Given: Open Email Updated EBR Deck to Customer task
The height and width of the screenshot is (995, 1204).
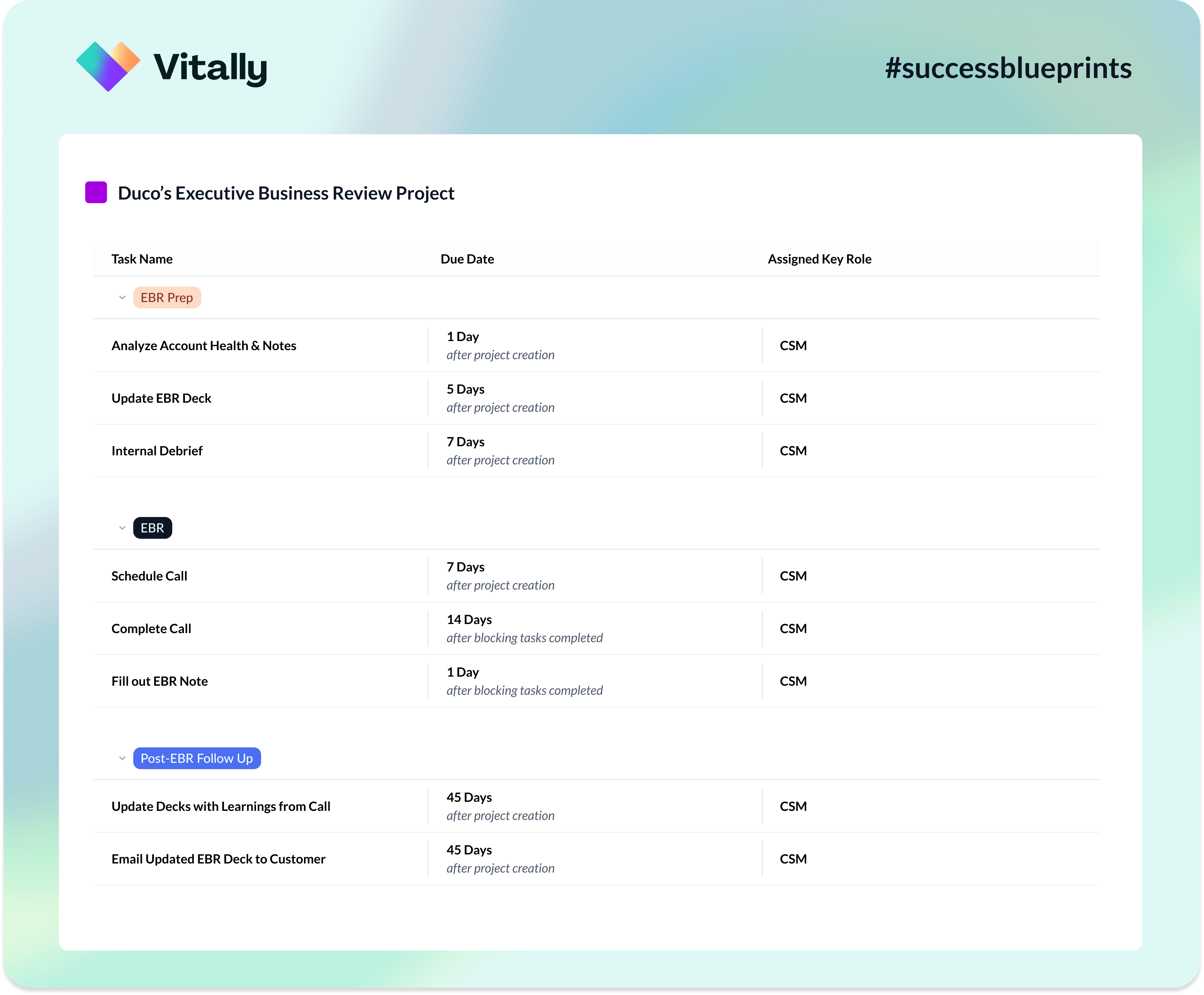Looking at the screenshot, I should [x=218, y=859].
